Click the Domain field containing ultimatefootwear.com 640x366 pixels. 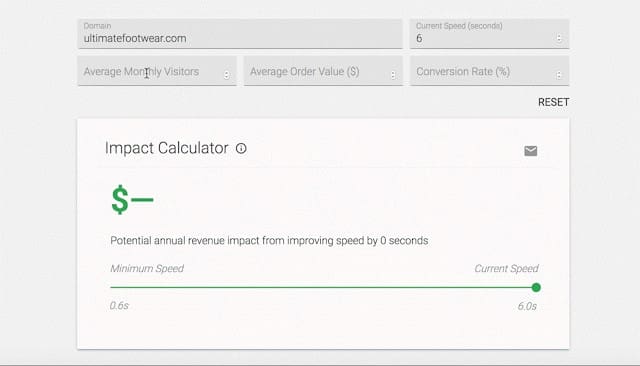[240, 34]
